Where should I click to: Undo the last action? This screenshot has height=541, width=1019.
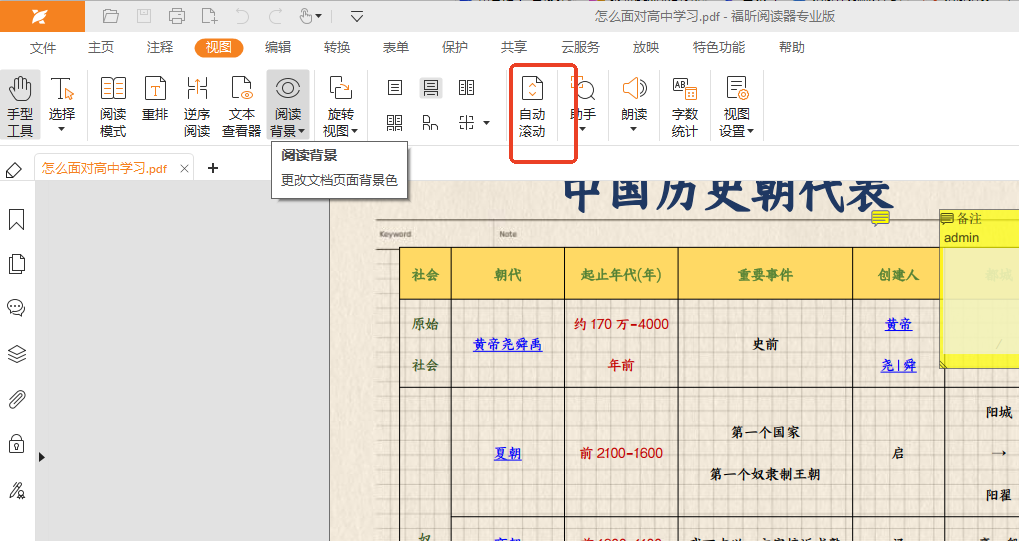coord(242,16)
